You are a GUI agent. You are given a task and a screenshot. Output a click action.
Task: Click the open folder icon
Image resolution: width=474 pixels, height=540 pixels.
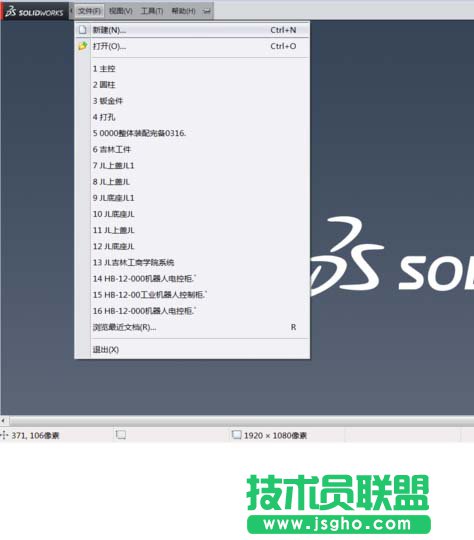(x=83, y=46)
